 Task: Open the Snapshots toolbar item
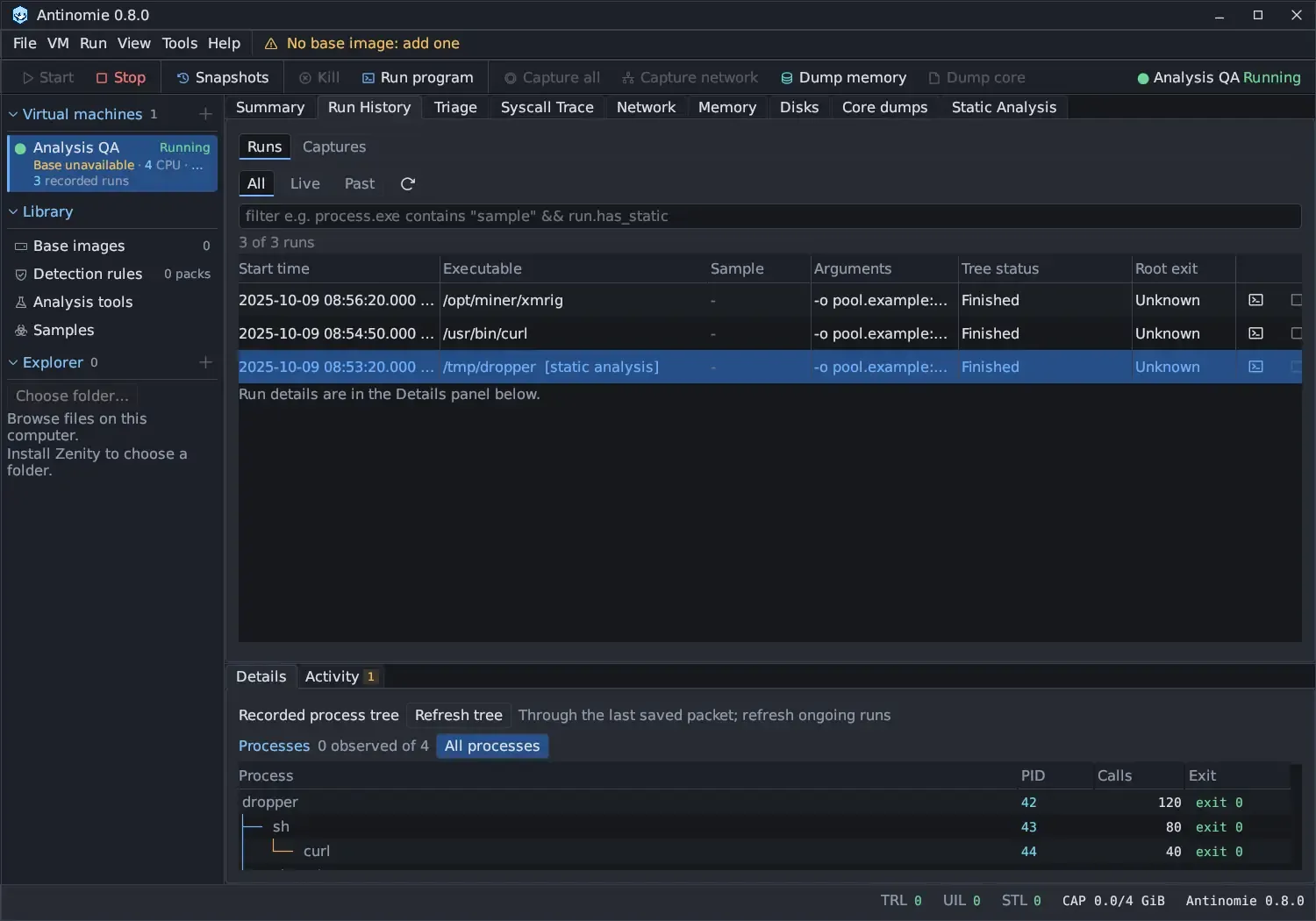tap(223, 77)
